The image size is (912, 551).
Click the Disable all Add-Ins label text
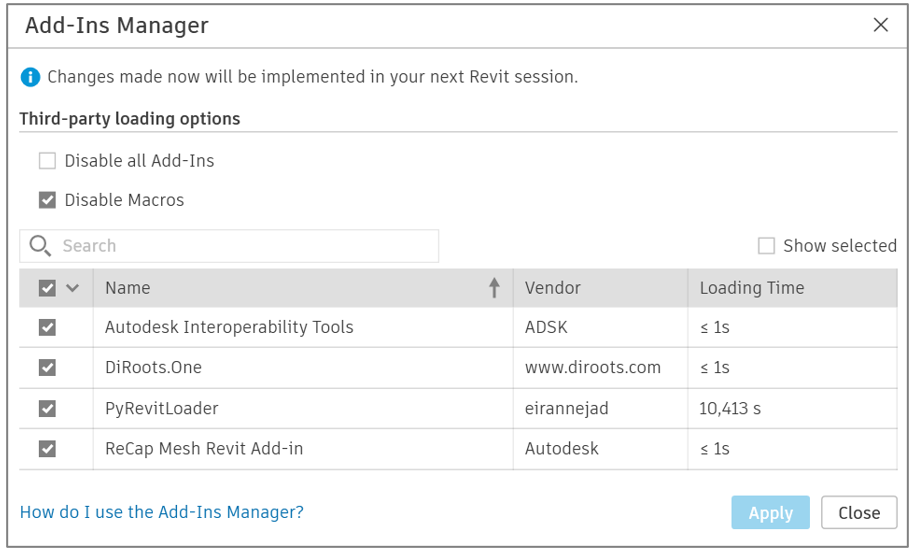click(140, 161)
